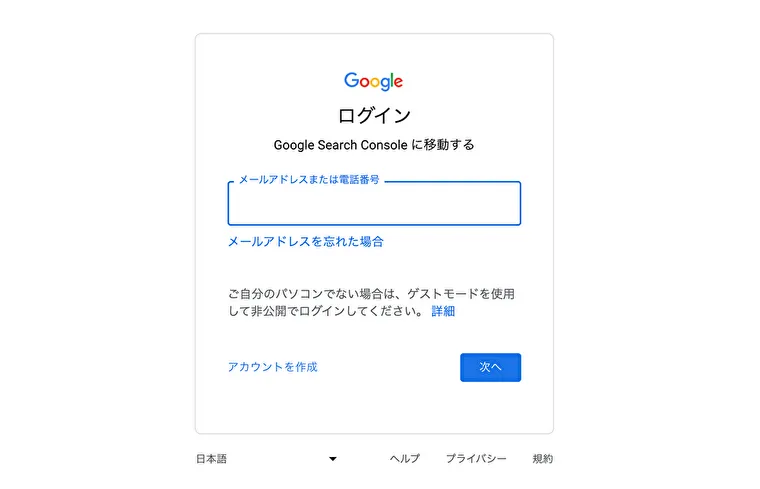
Task: Click the red letter e in the logo
Action: (398, 82)
